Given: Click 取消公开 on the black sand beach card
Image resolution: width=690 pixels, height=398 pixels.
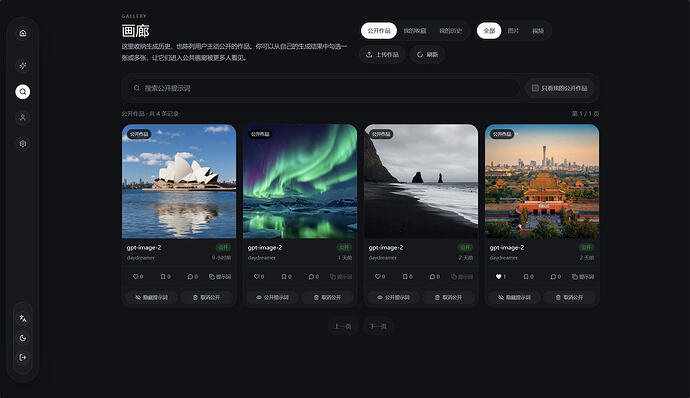Looking at the screenshot, I should point(448,298).
